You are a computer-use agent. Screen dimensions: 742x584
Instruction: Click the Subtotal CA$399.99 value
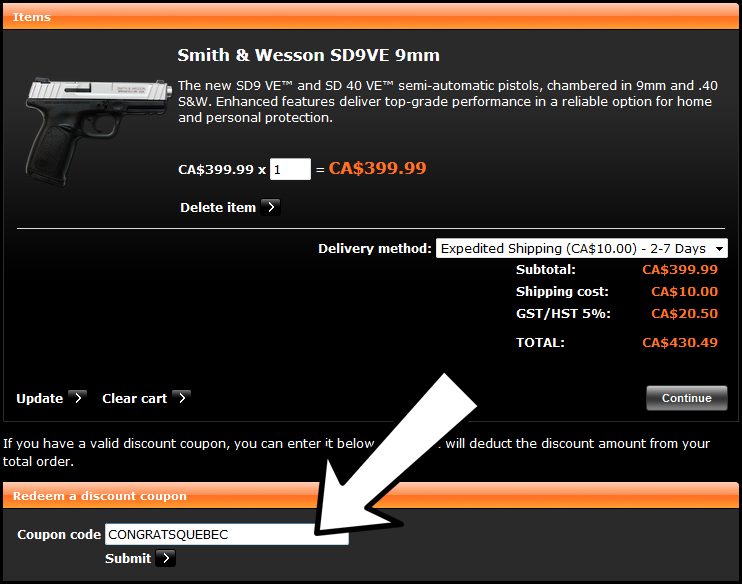click(680, 270)
